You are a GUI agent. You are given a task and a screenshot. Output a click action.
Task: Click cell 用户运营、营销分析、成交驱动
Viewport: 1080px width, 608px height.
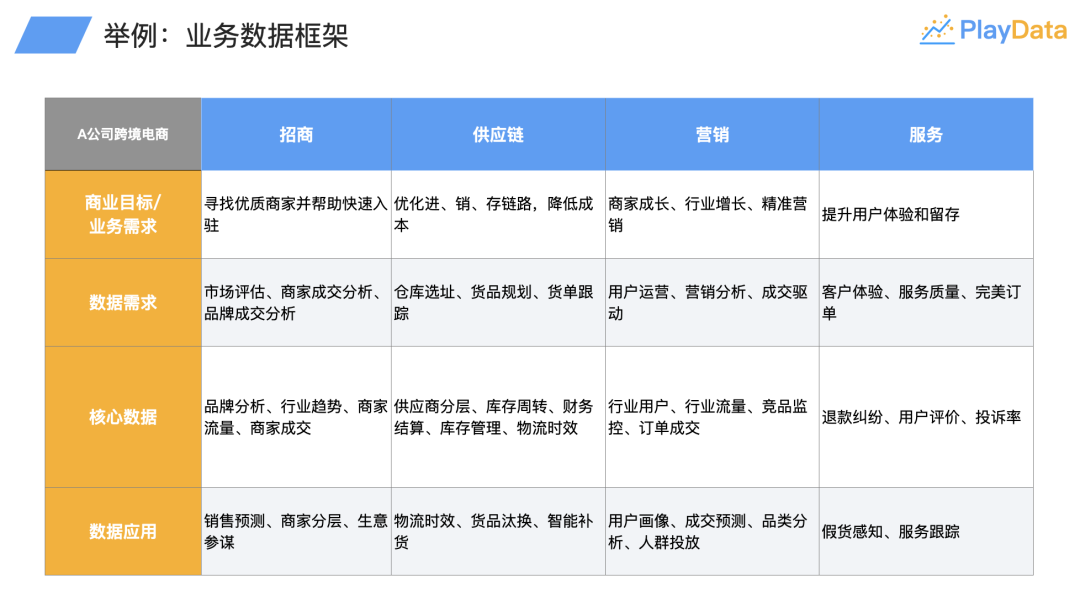[x=712, y=302]
